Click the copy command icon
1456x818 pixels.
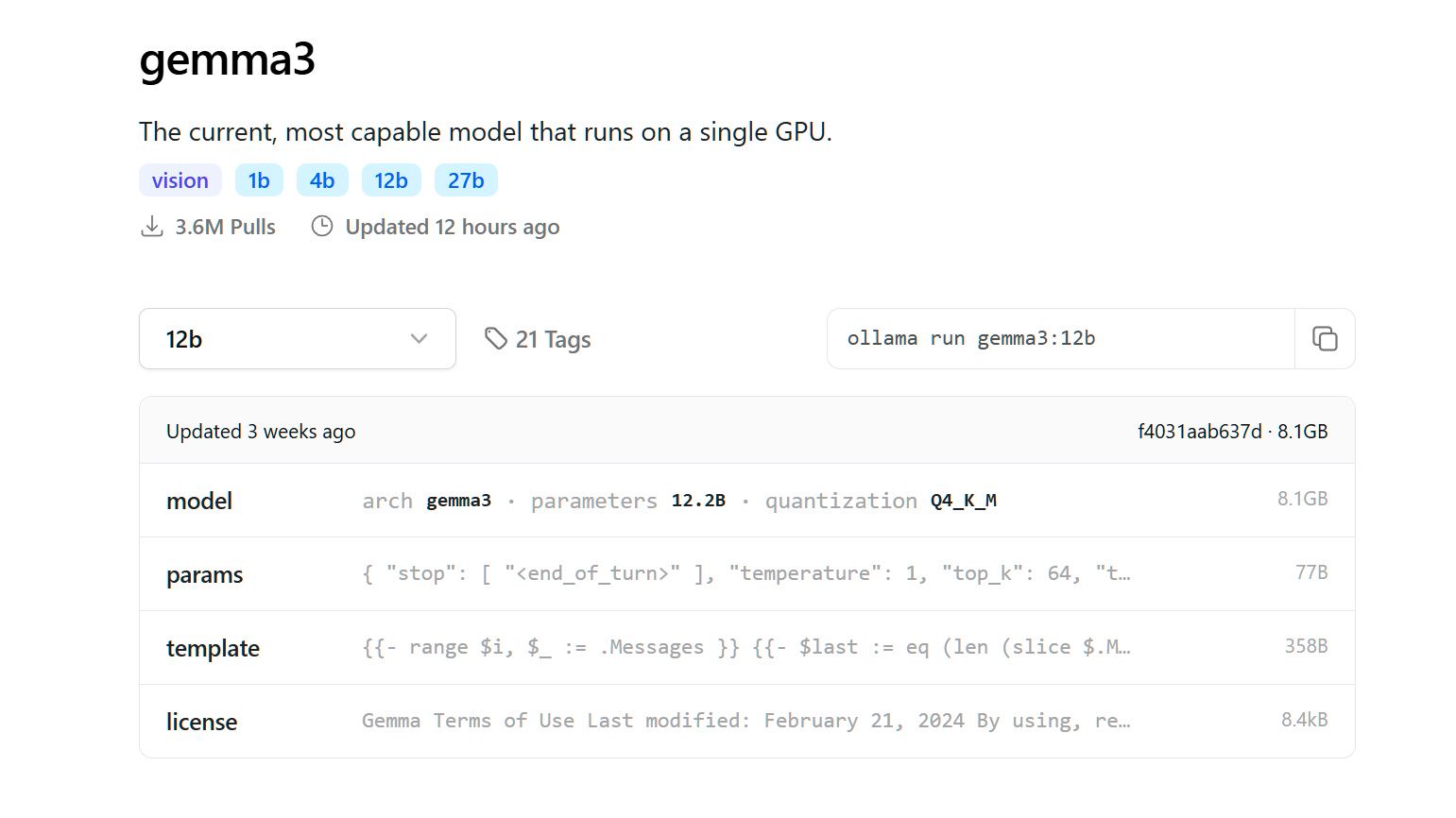point(1325,339)
